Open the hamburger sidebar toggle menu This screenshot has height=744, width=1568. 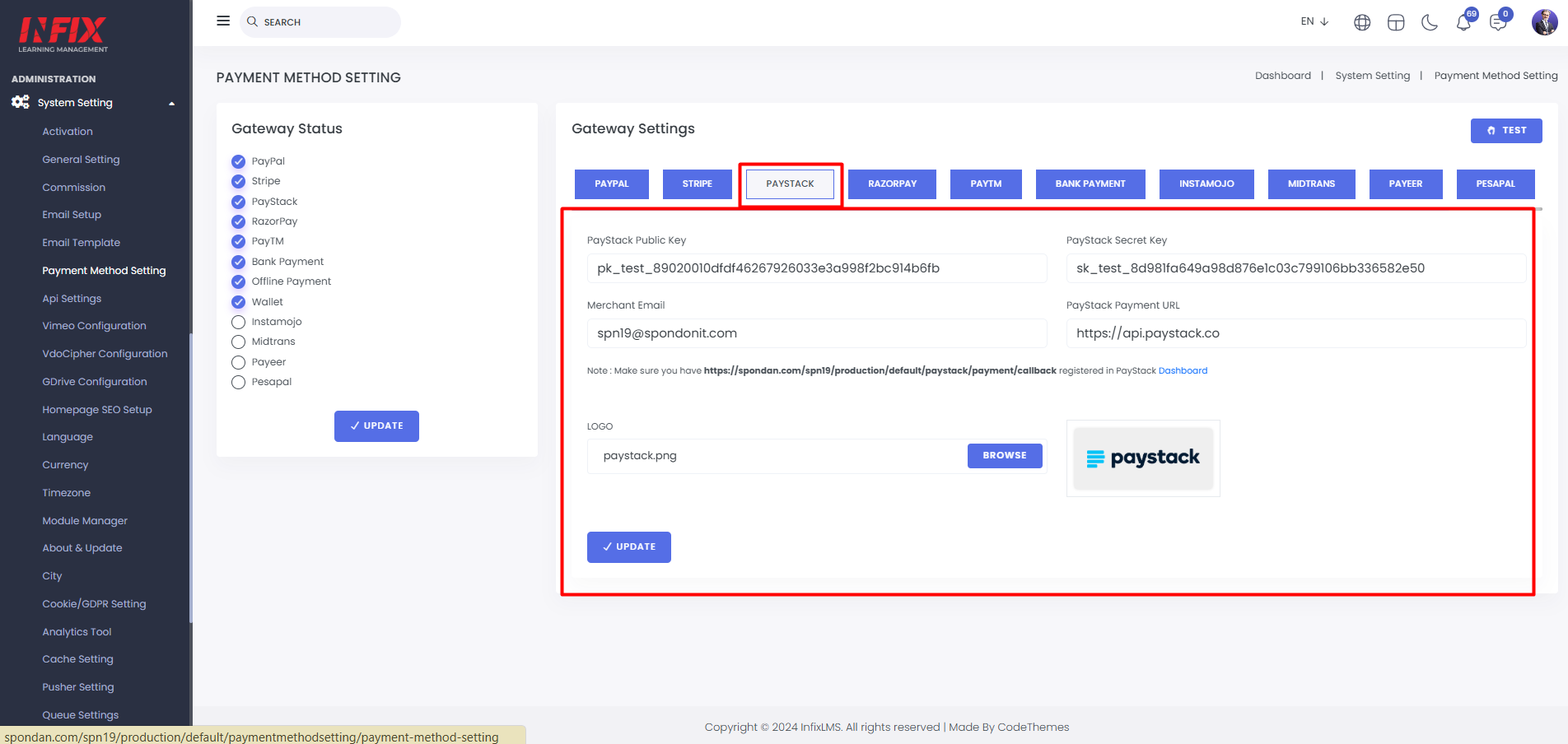tap(222, 21)
